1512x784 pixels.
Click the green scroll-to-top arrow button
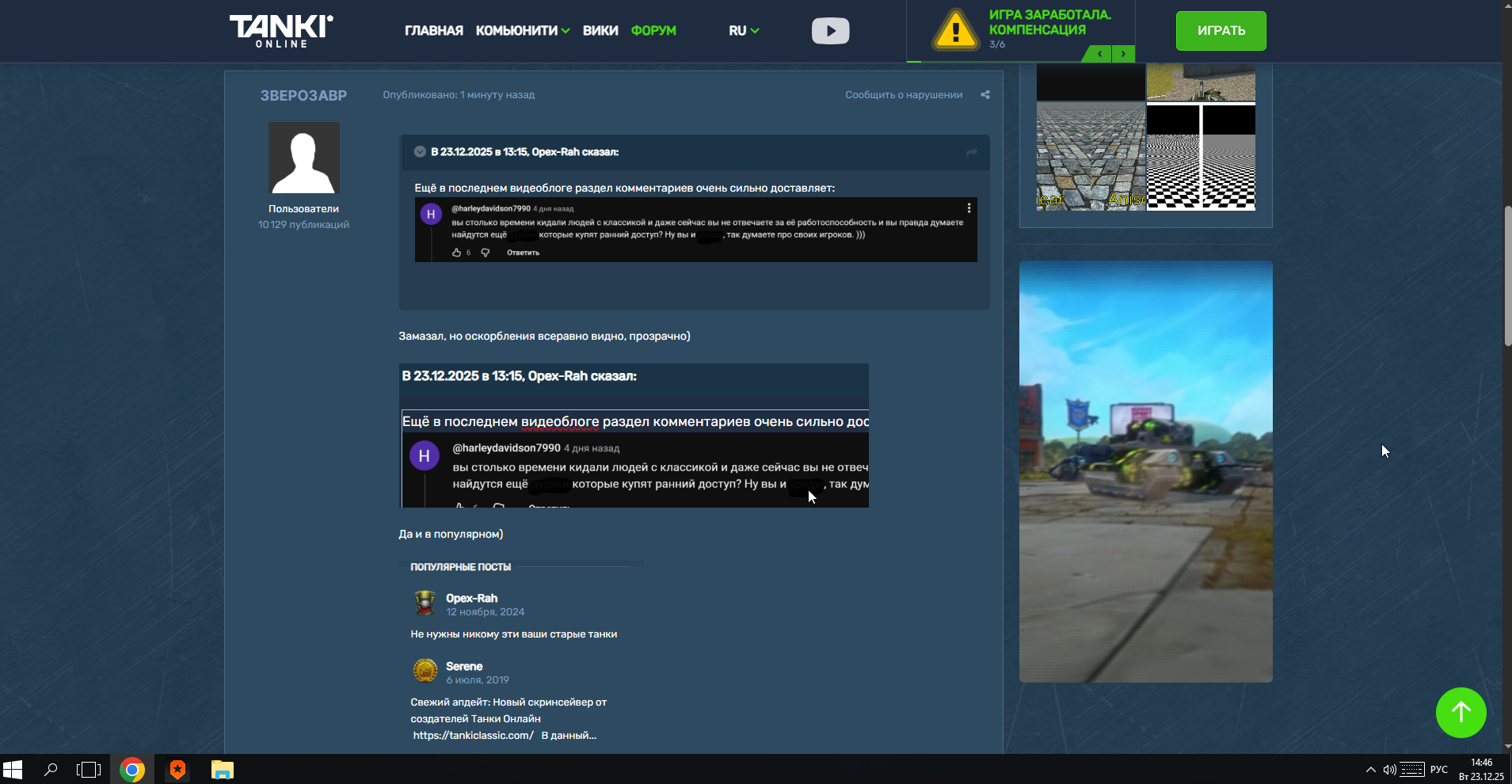coord(1461,712)
